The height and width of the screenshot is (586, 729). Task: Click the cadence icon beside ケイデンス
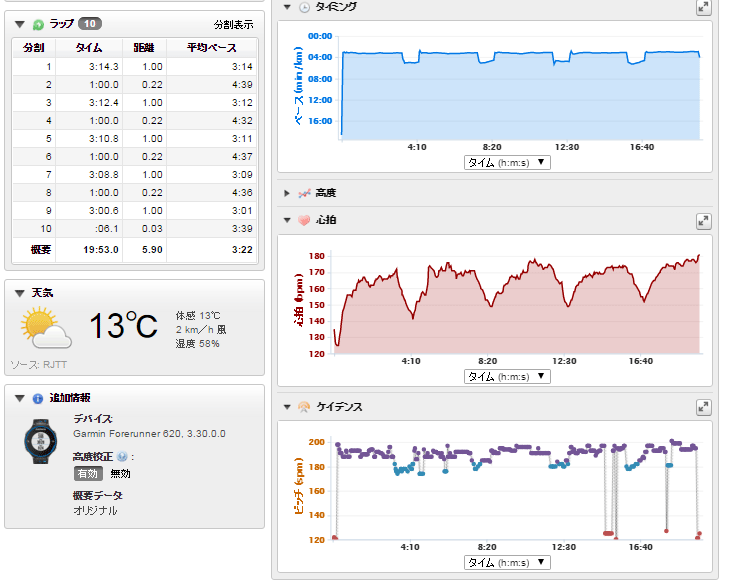pyautogui.click(x=304, y=407)
